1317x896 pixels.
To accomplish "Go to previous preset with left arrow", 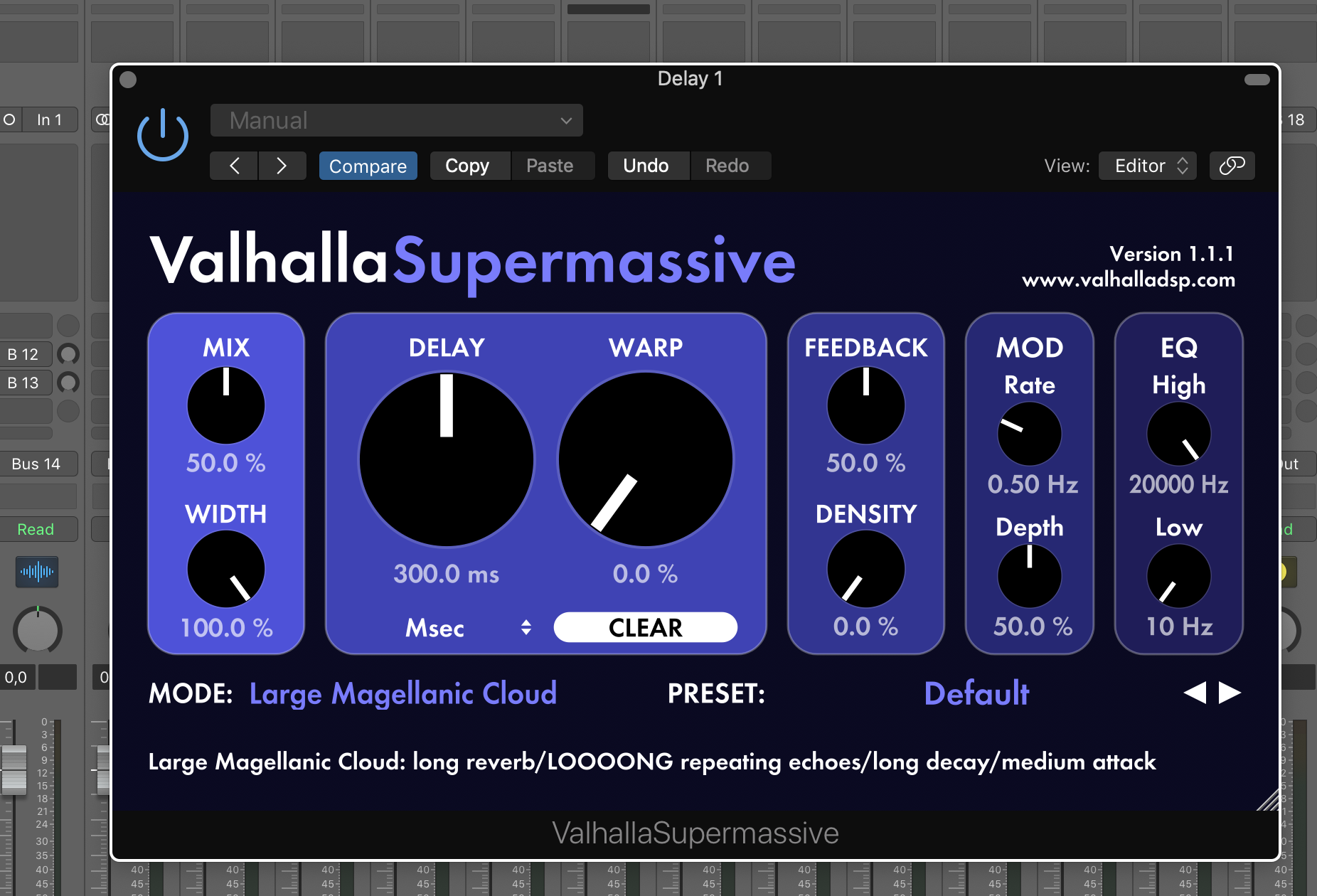I will click(x=234, y=166).
